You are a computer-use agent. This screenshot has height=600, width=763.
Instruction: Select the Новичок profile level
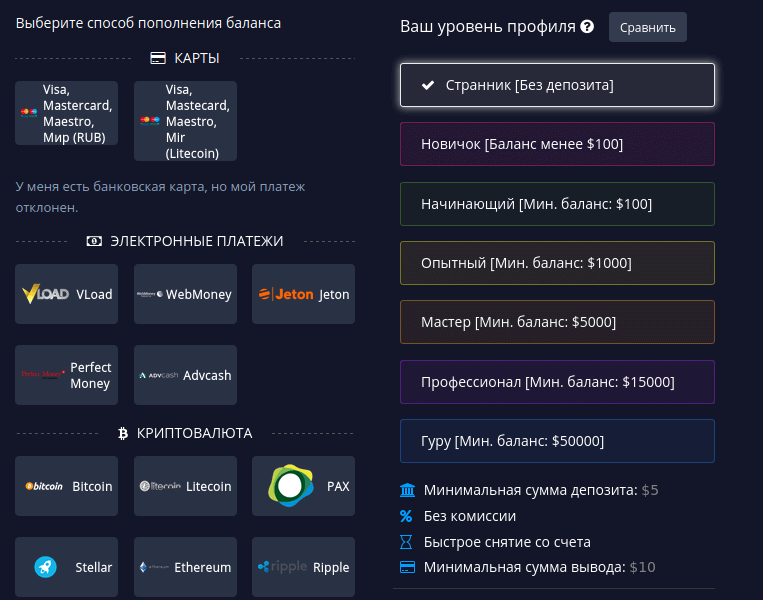point(557,144)
